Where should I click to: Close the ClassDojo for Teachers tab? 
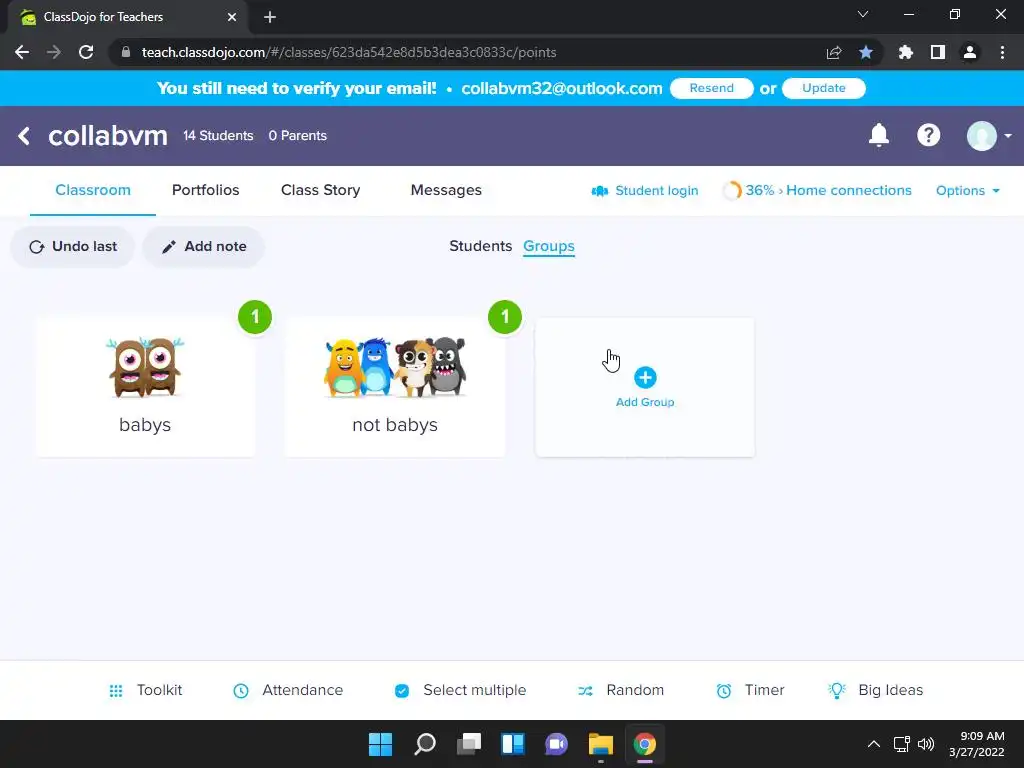click(232, 17)
